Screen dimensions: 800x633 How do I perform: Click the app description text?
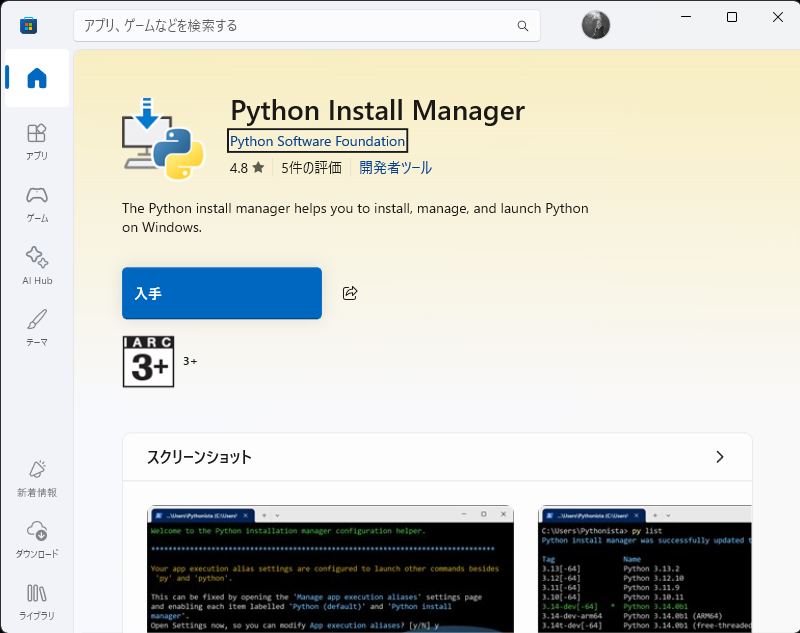tap(355, 218)
